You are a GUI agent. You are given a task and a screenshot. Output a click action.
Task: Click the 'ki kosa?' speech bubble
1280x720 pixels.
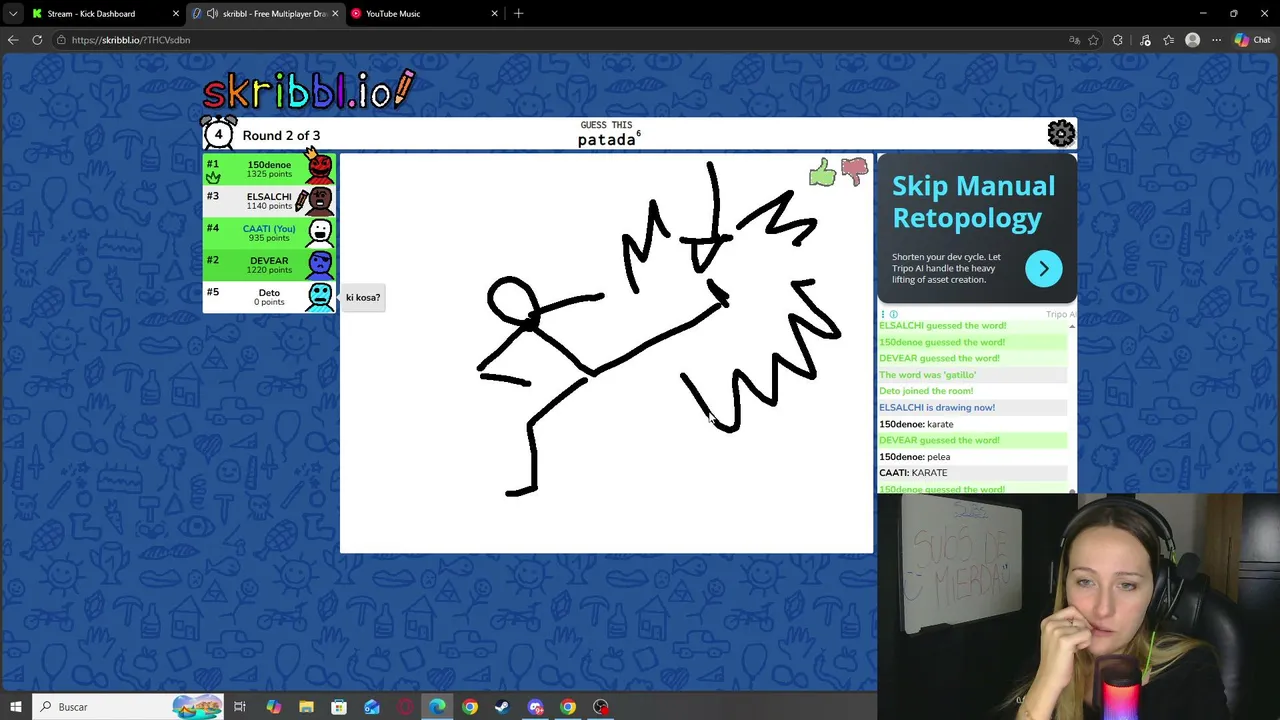(x=363, y=297)
